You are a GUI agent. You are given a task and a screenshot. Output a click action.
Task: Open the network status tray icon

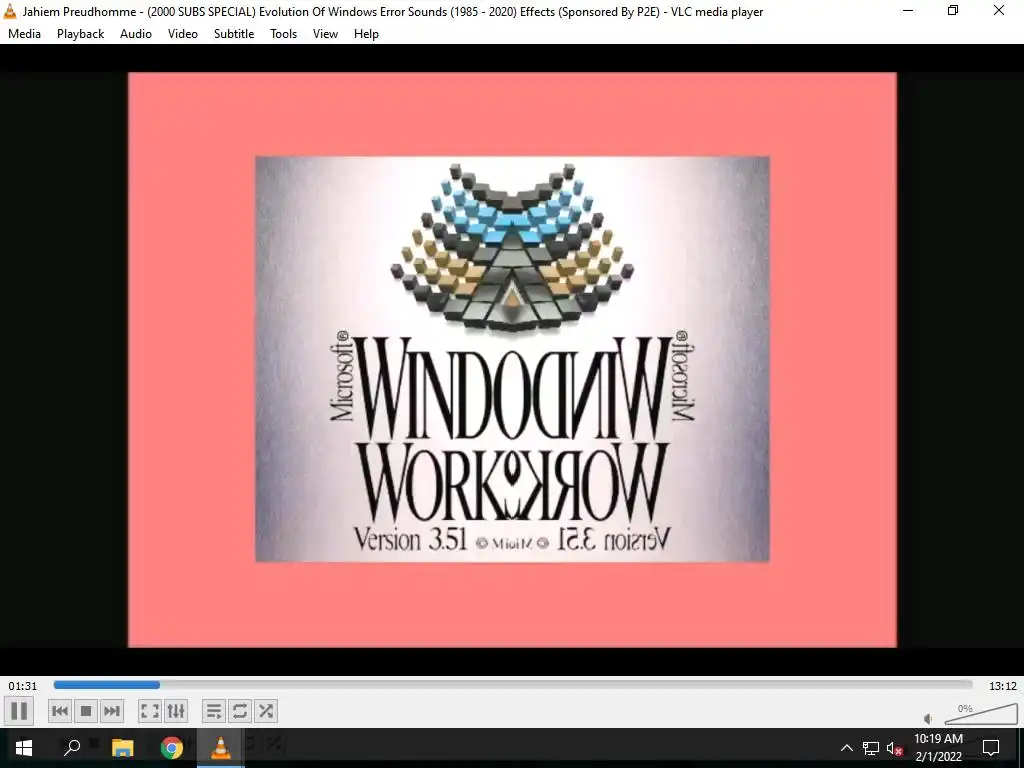pyautogui.click(x=871, y=748)
